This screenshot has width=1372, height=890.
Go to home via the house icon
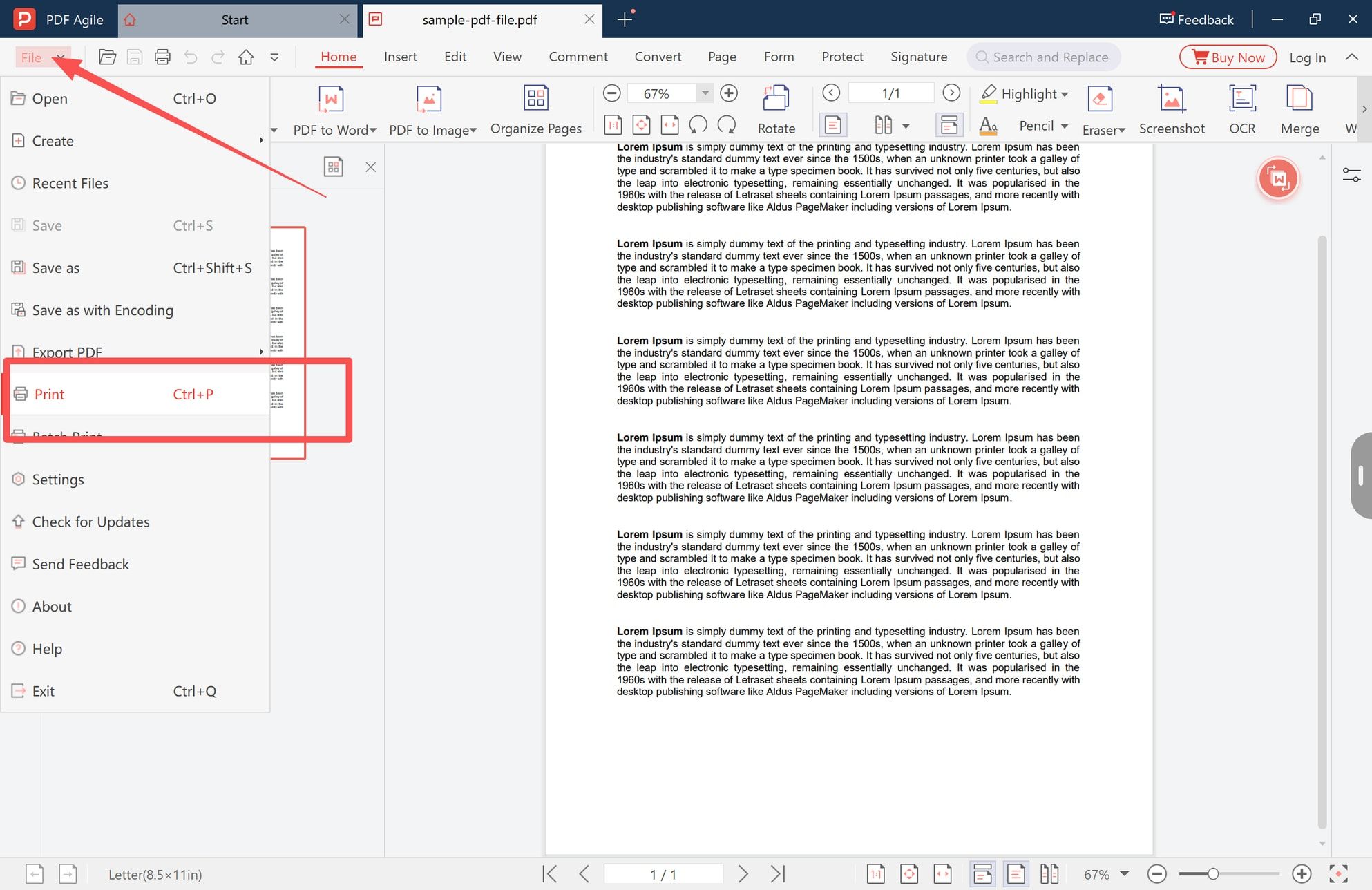click(246, 57)
